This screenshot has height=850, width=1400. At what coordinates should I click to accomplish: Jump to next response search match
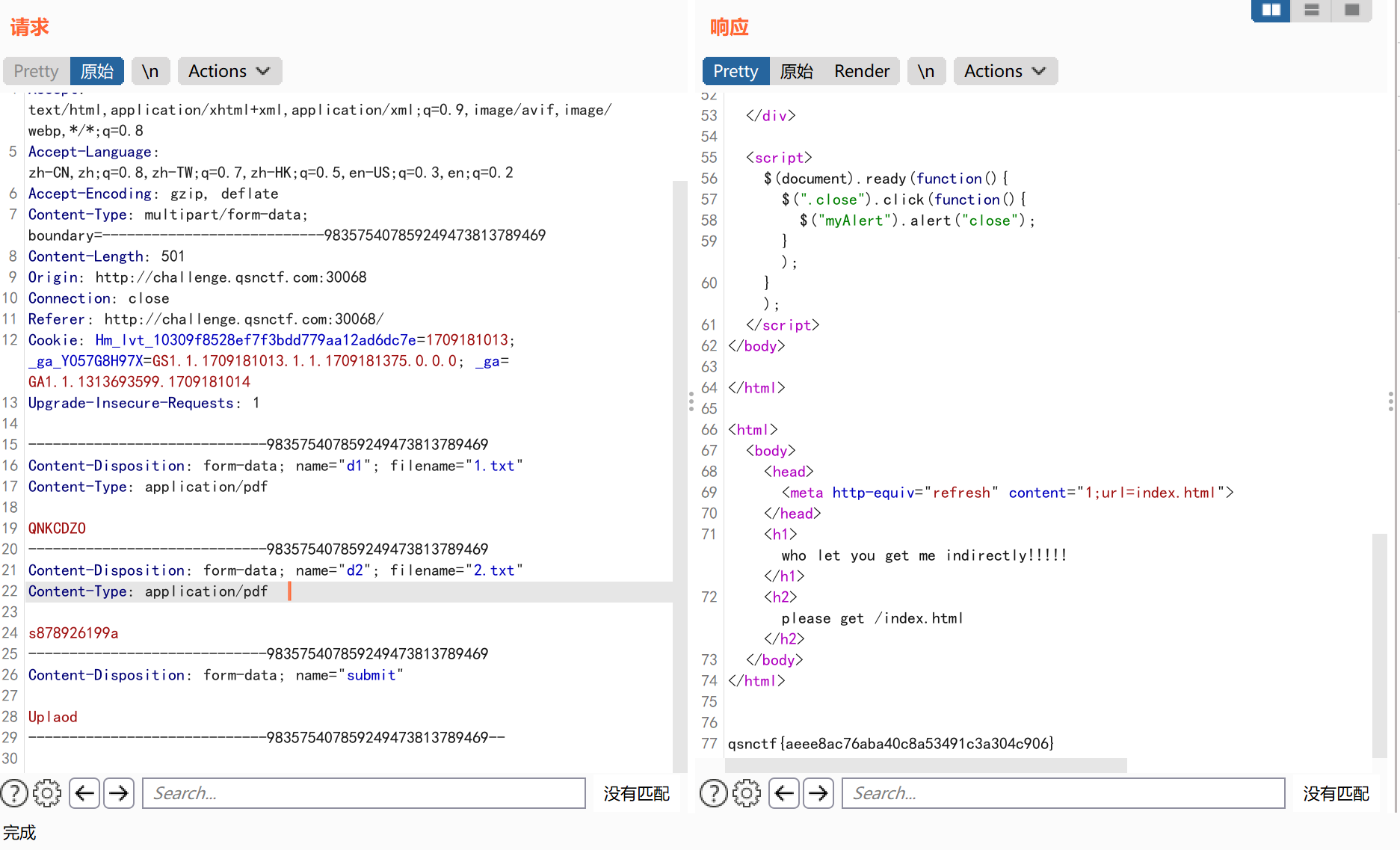(x=818, y=793)
